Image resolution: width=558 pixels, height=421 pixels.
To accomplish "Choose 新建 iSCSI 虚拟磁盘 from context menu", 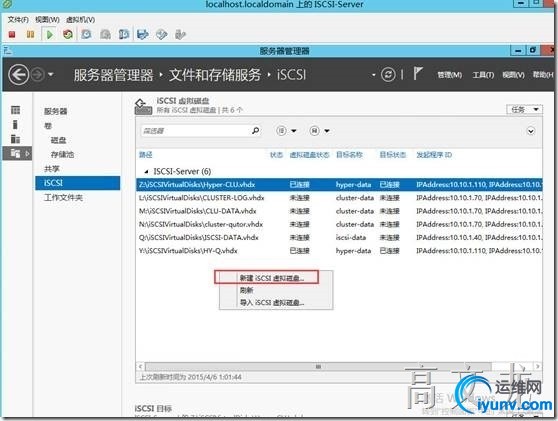I will coord(272,278).
